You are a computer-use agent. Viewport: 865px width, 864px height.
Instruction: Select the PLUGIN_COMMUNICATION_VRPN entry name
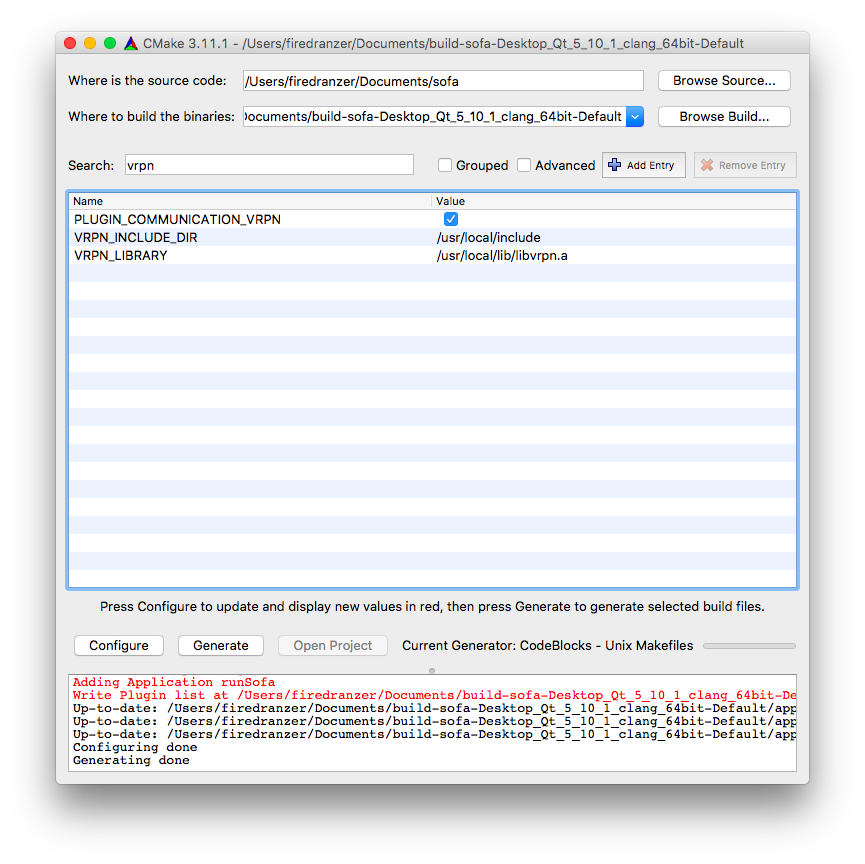177,219
